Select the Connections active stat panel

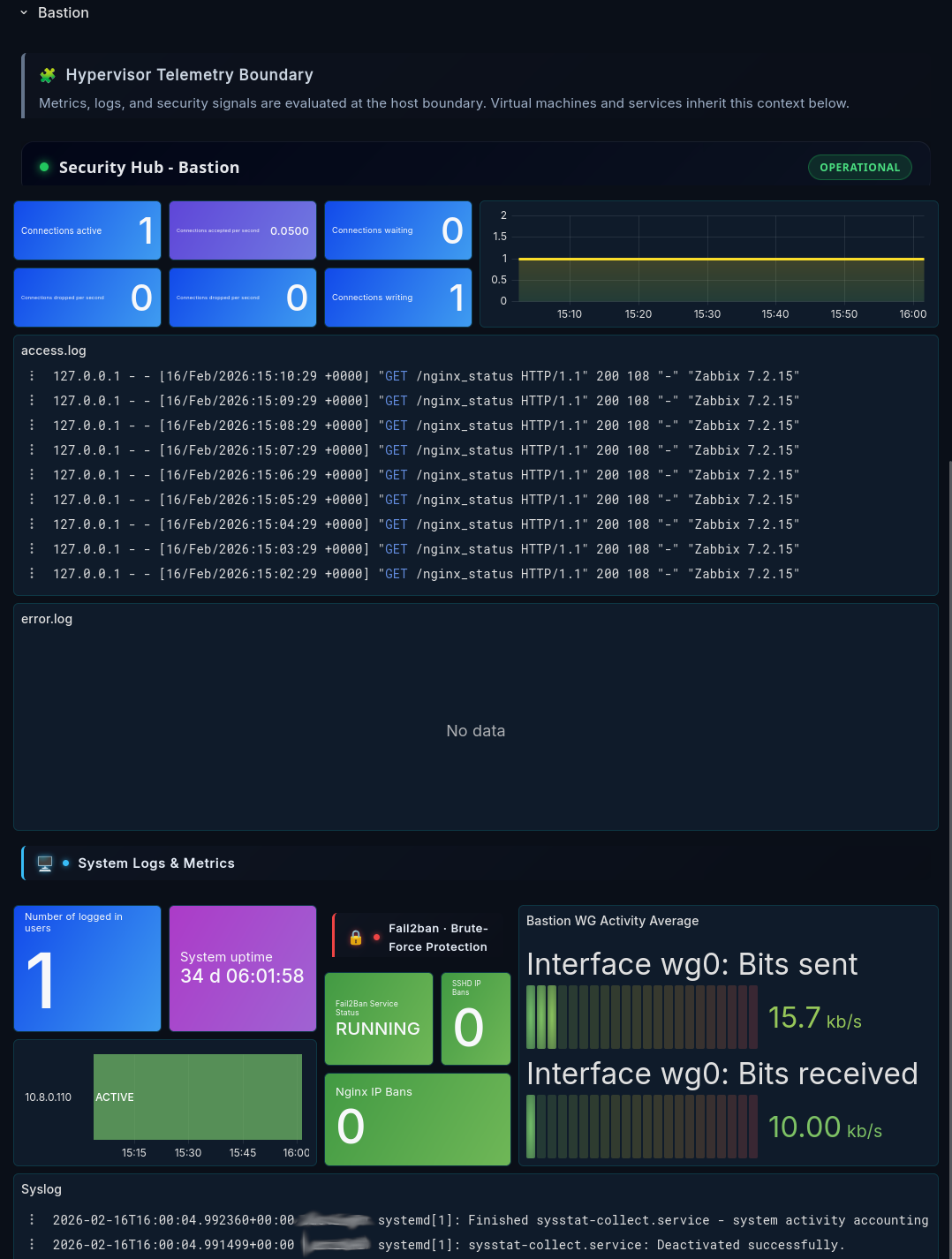coord(87,230)
